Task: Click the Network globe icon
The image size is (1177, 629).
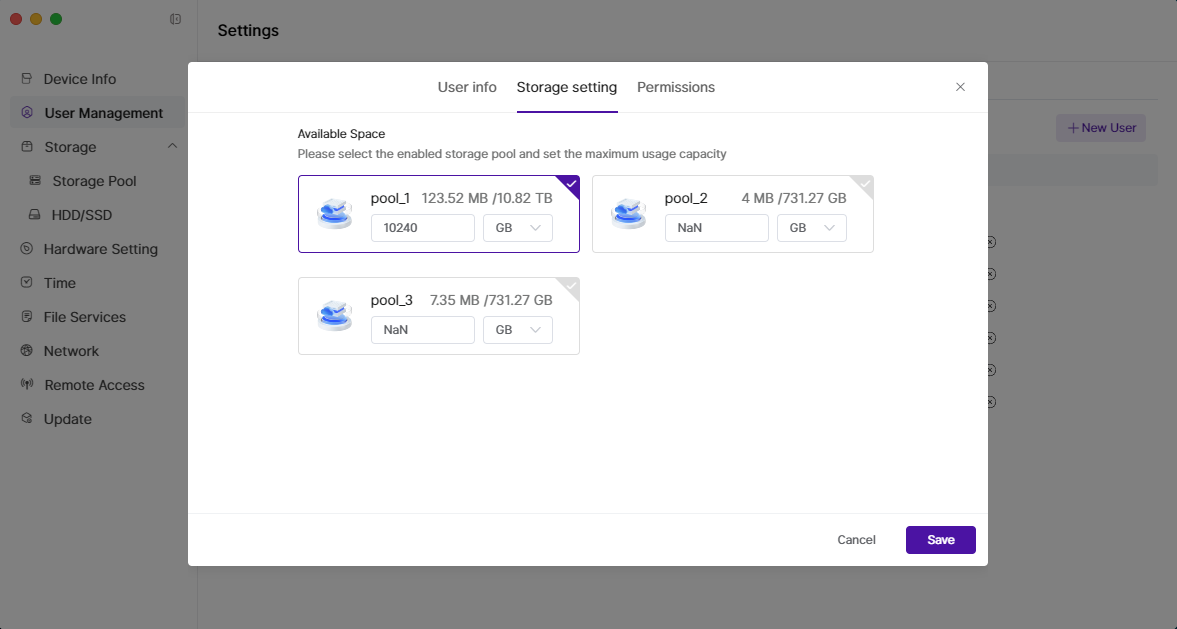Action: point(27,351)
